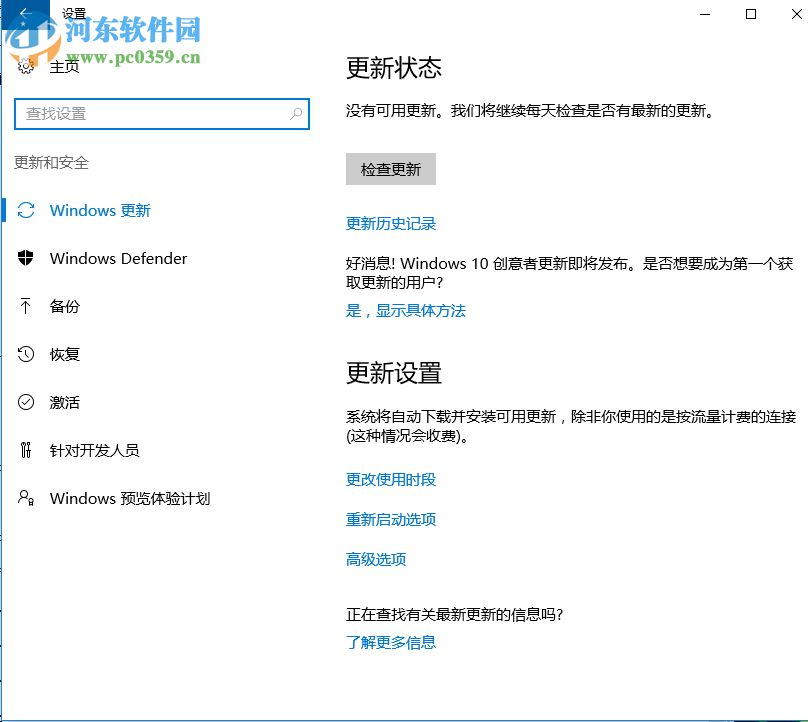This screenshot has width=808, height=722.
Task: Click the 针对开发人员 wrench icon
Action: point(27,450)
